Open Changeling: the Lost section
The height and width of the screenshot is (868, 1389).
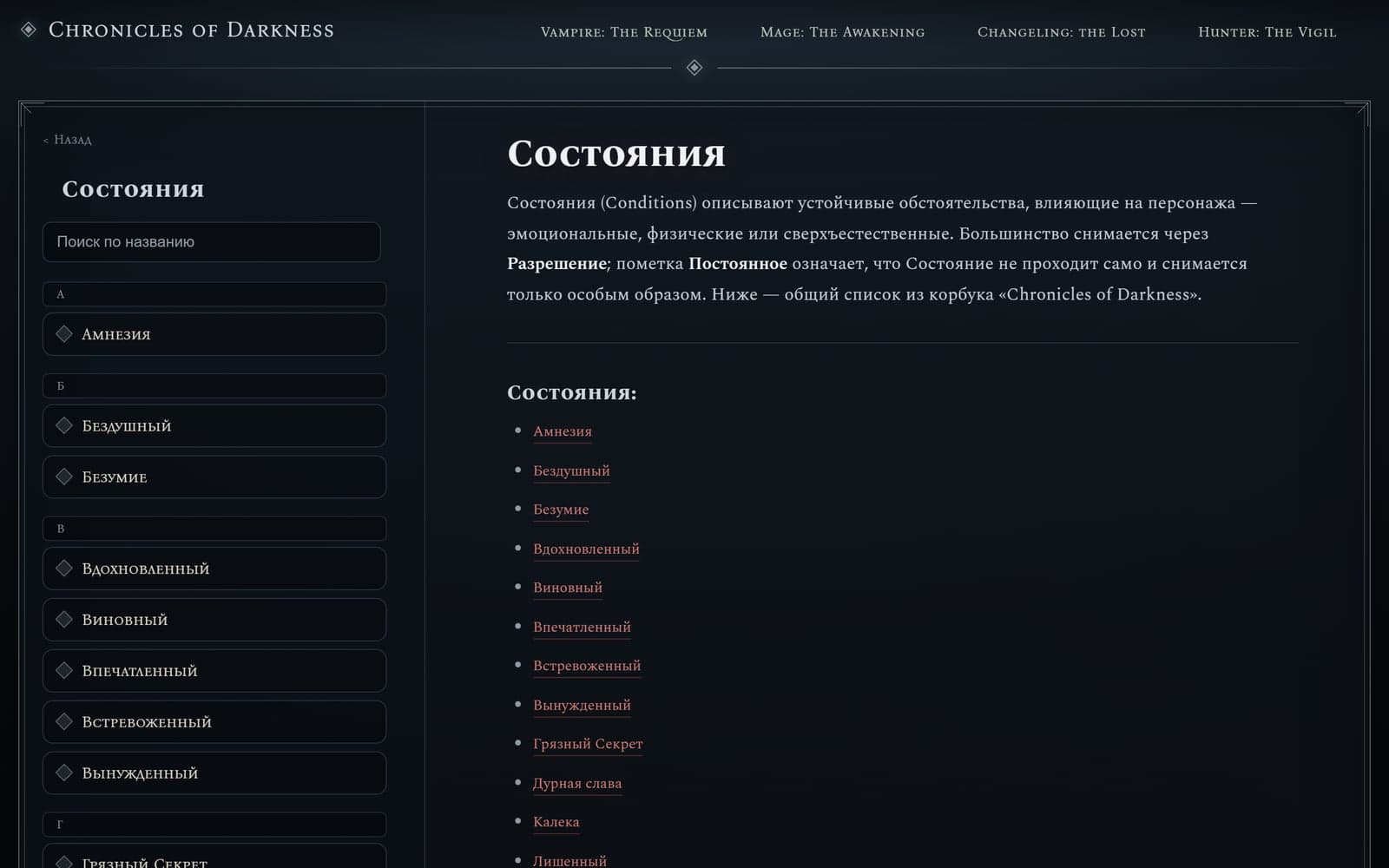[1061, 32]
